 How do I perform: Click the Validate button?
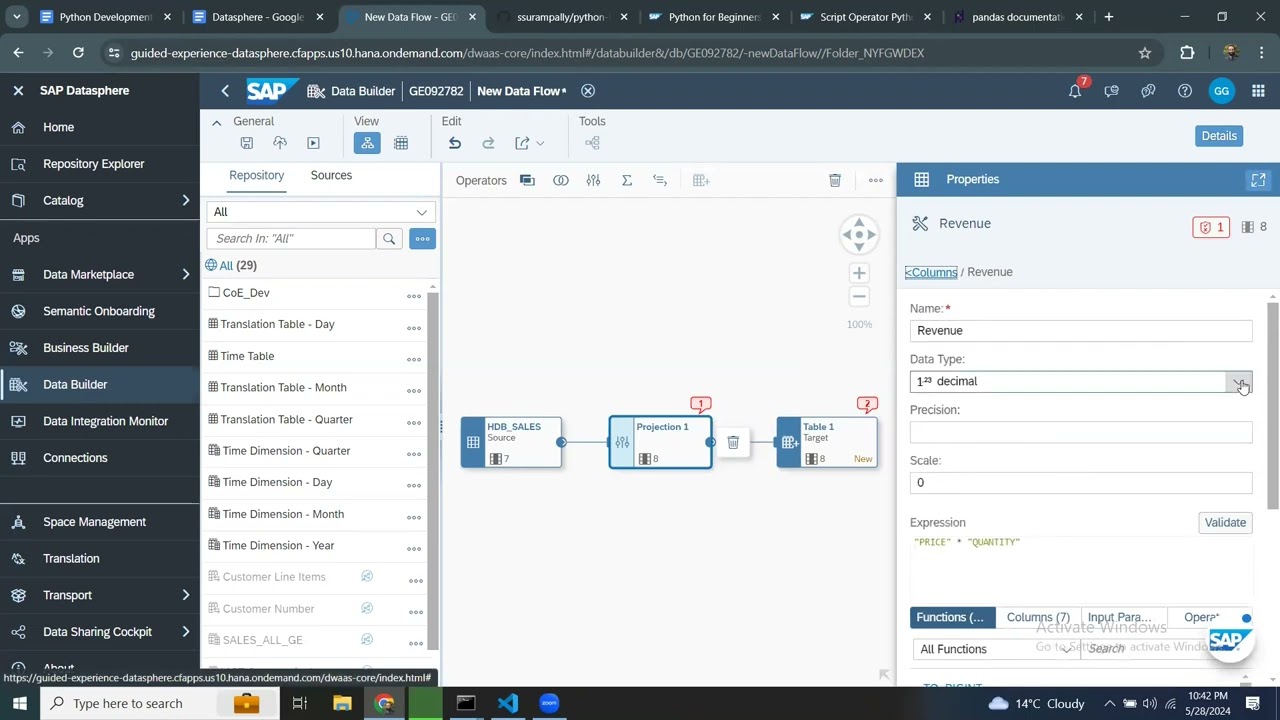click(1225, 523)
